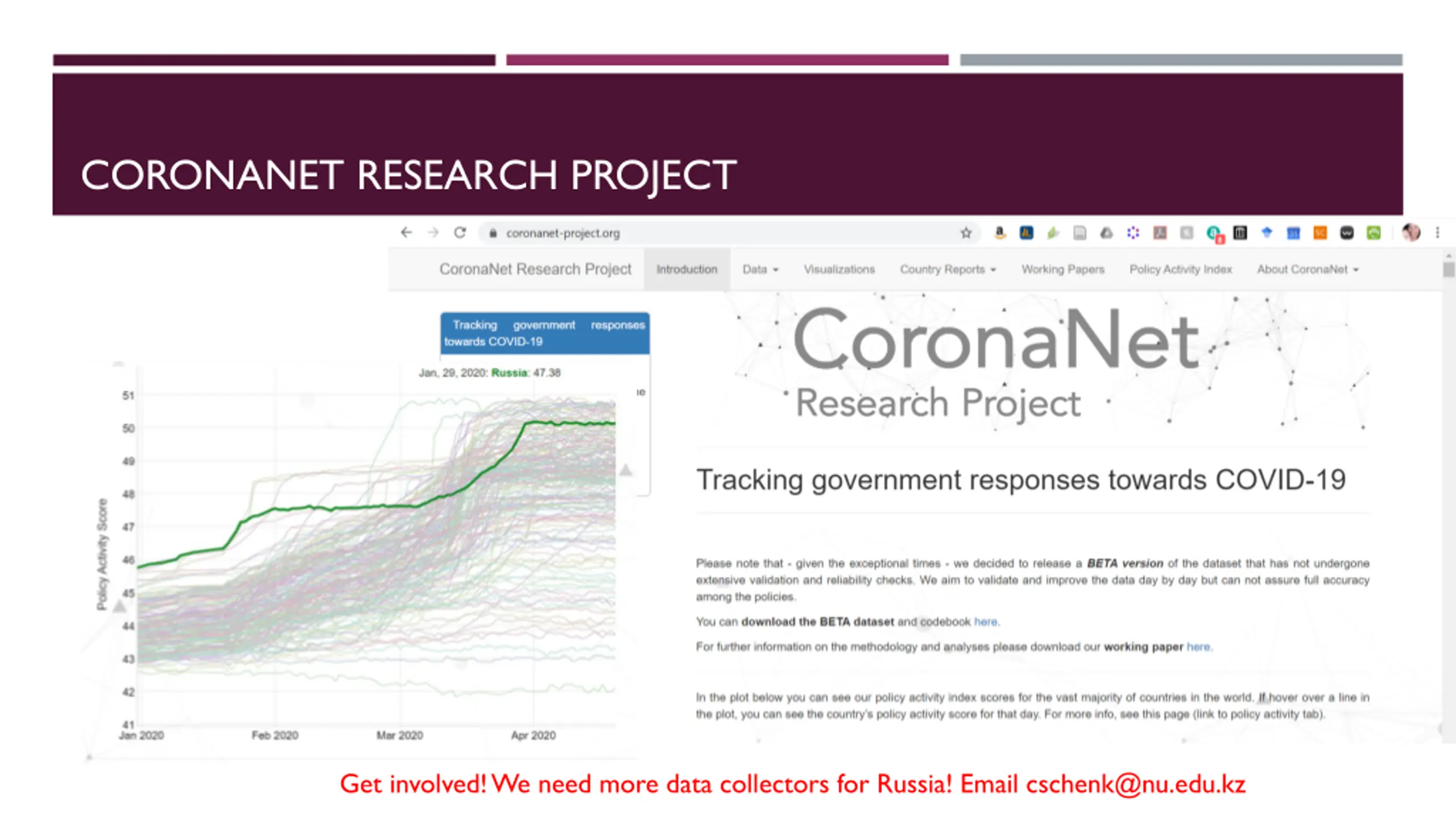Go back using the browser back arrow
The width and height of the screenshot is (1456, 819).
pos(406,233)
